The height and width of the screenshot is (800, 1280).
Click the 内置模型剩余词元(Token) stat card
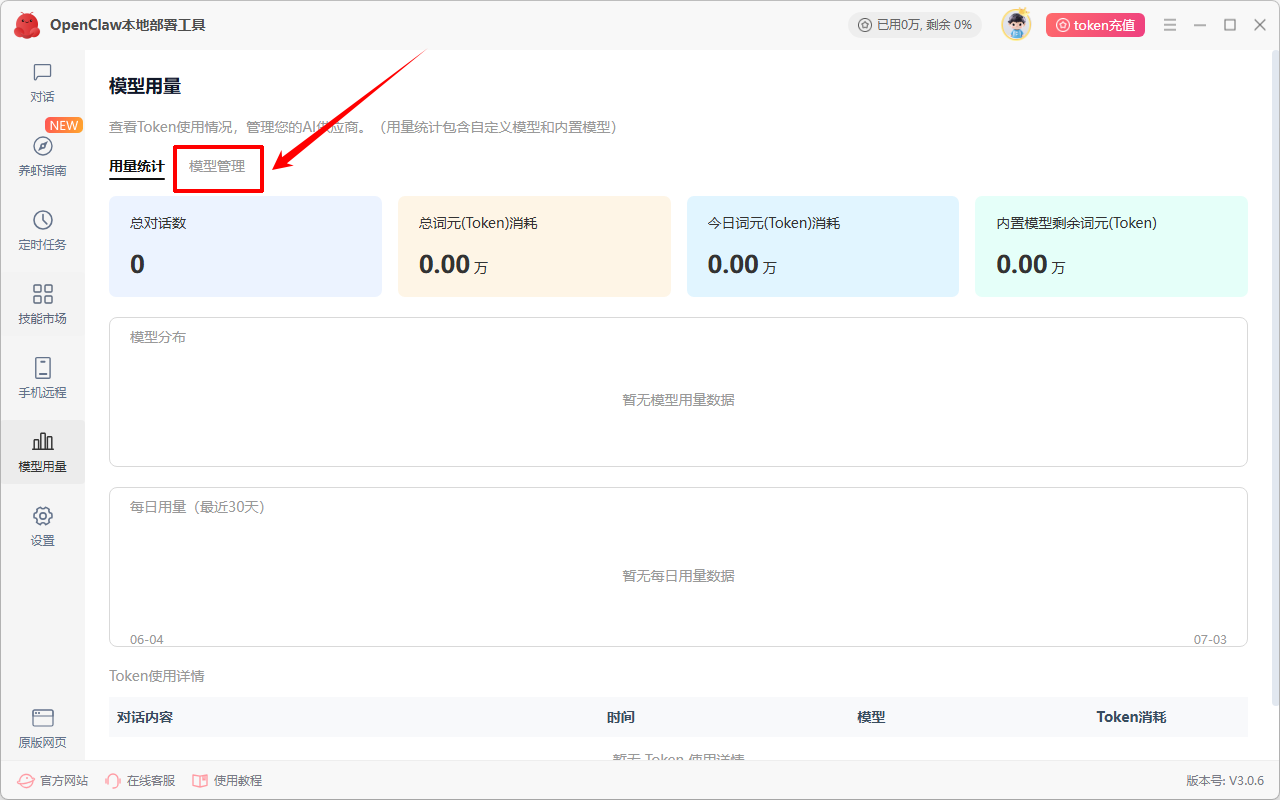(1111, 246)
